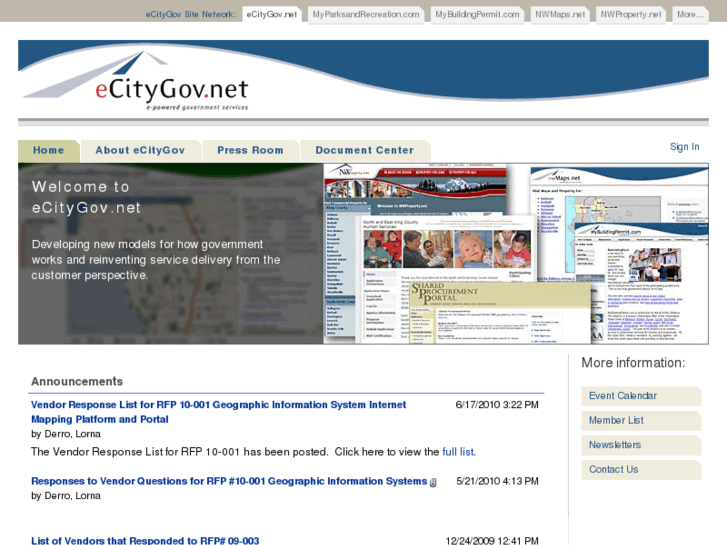Click the 12/24/2009 12:41 PM timestamp
This screenshot has width=727, height=545.
coord(492,541)
